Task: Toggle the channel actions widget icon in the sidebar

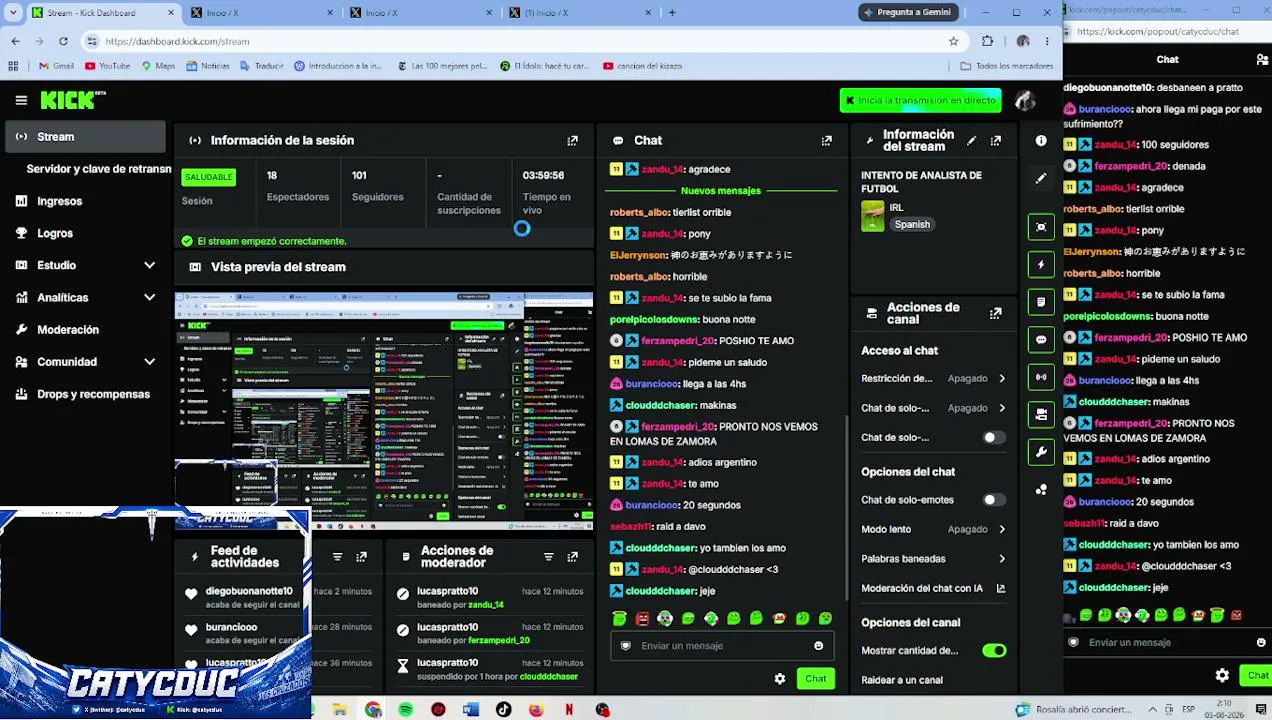Action: [x=1041, y=414]
